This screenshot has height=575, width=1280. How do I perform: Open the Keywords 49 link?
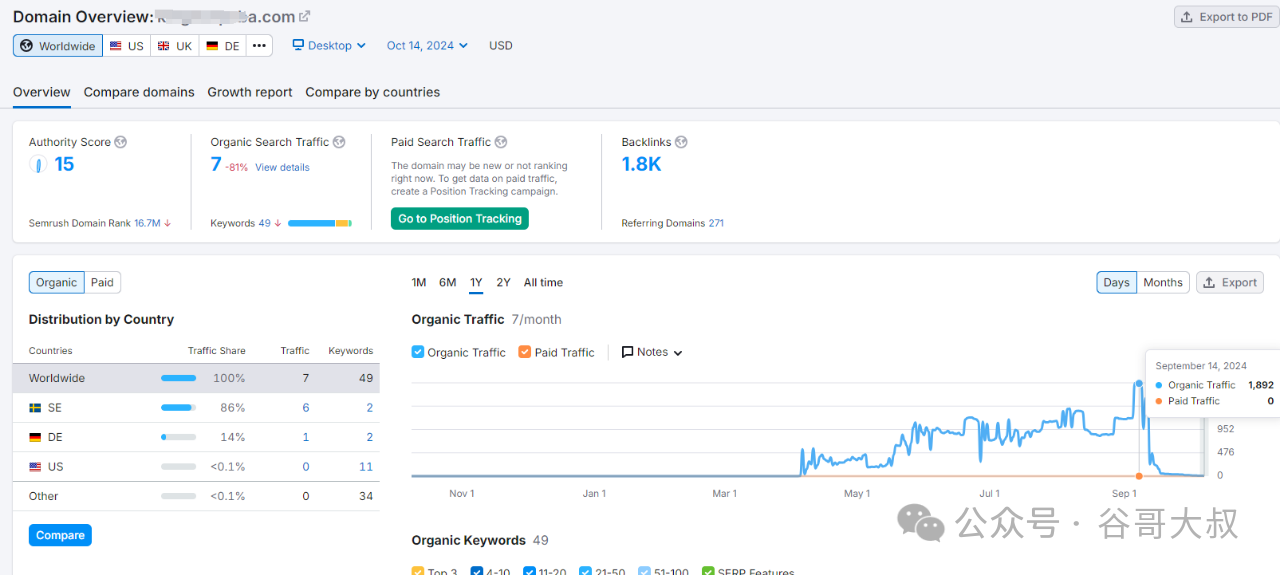(264, 223)
